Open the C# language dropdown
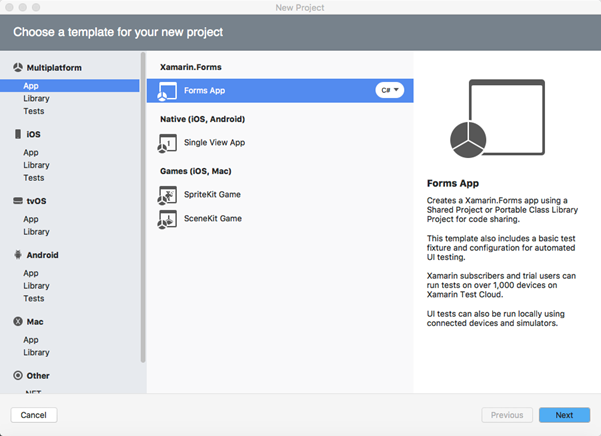Viewport: 601px width, 436px height. (x=390, y=91)
